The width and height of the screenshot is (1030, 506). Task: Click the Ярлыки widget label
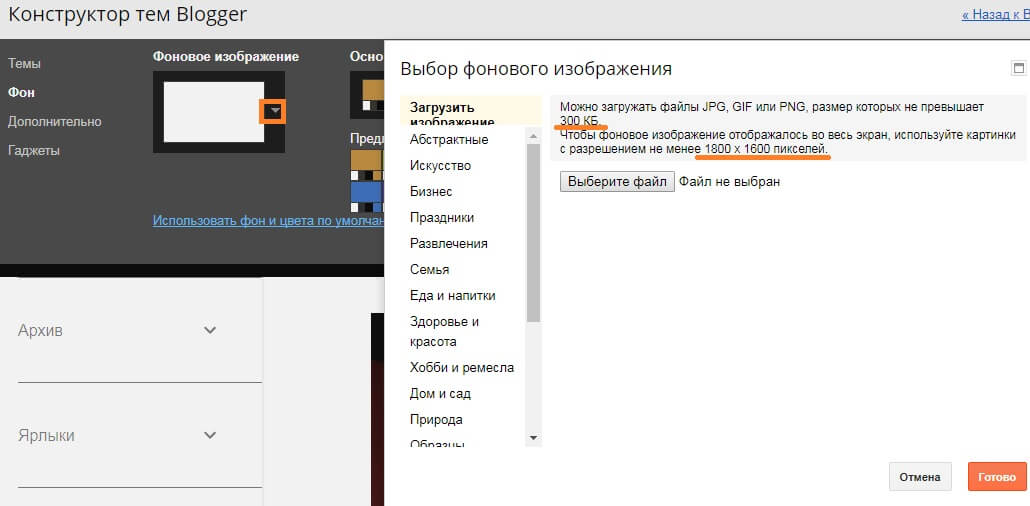tap(46, 436)
